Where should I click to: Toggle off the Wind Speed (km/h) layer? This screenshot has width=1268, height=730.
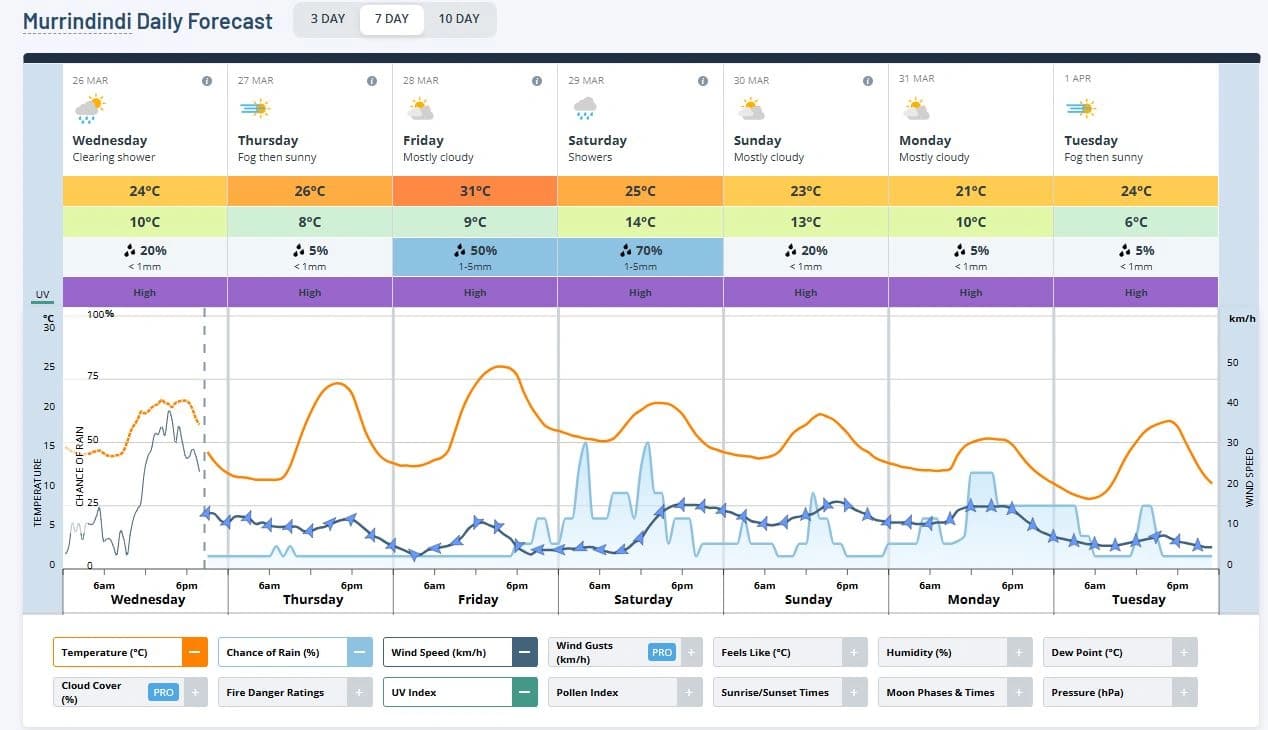click(525, 652)
